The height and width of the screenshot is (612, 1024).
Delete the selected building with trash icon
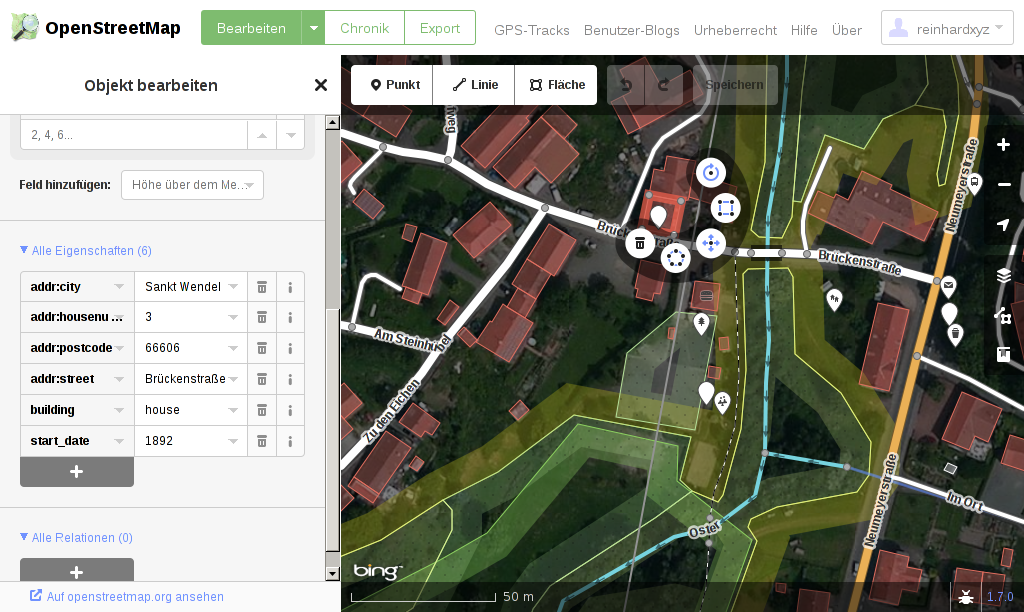pyautogui.click(x=640, y=243)
